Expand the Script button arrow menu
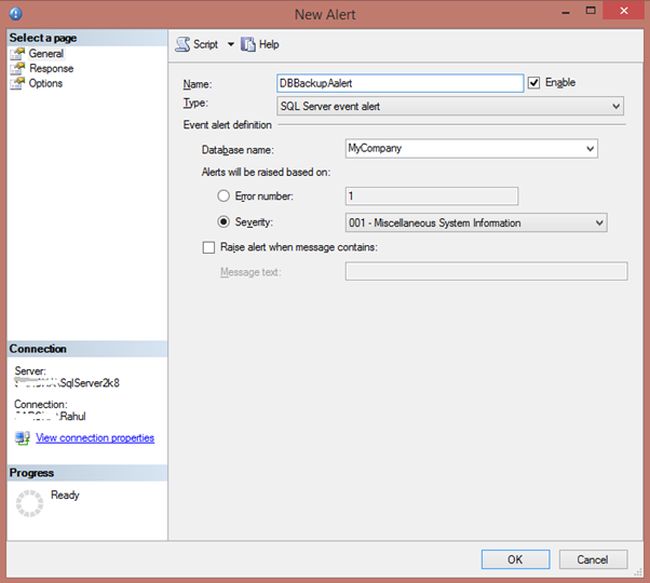The width and height of the screenshot is (650, 583). click(230, 44)
